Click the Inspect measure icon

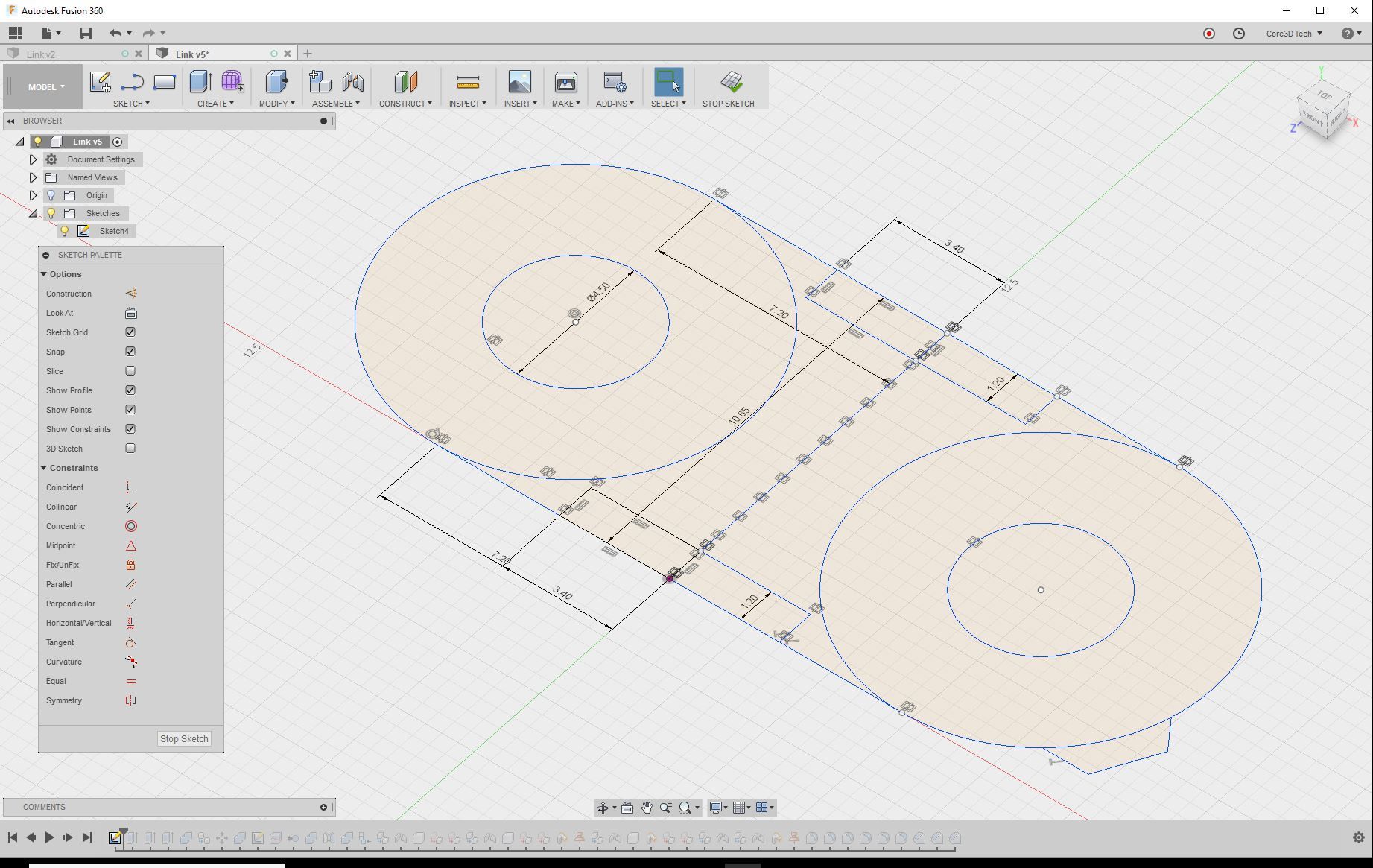click(467, 82)
